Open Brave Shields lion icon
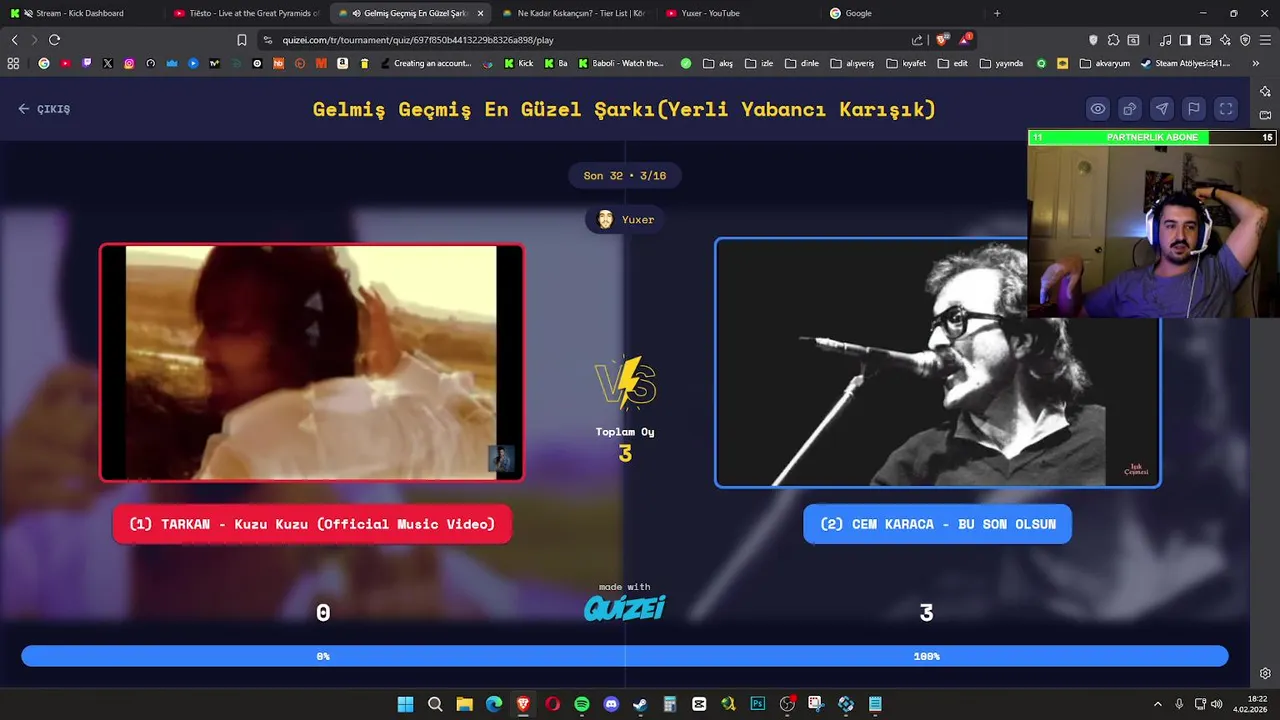Viewport: 1280px width, 720px height. (x=942, y=40)
